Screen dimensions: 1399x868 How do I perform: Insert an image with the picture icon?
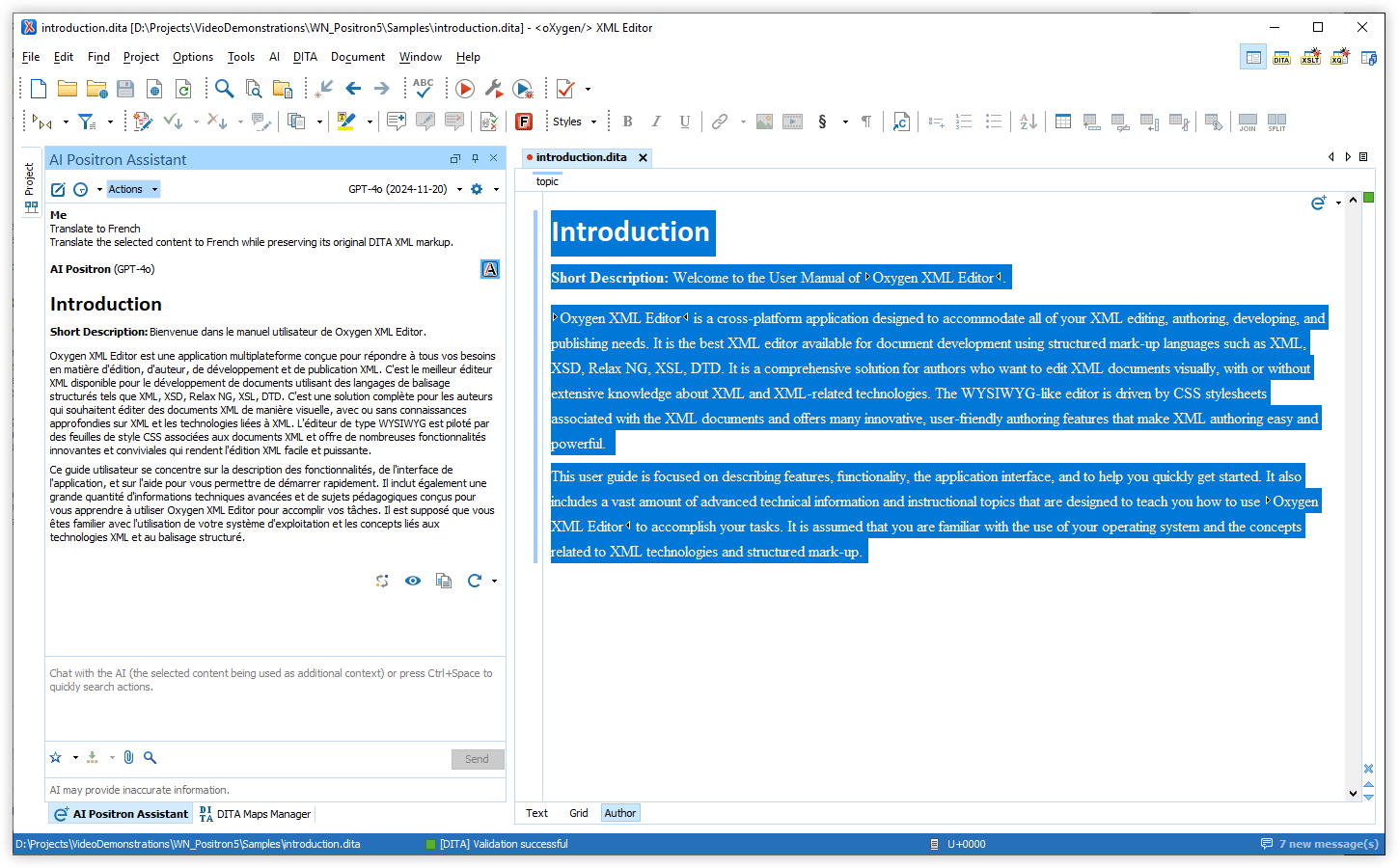(x=764, y=122)
